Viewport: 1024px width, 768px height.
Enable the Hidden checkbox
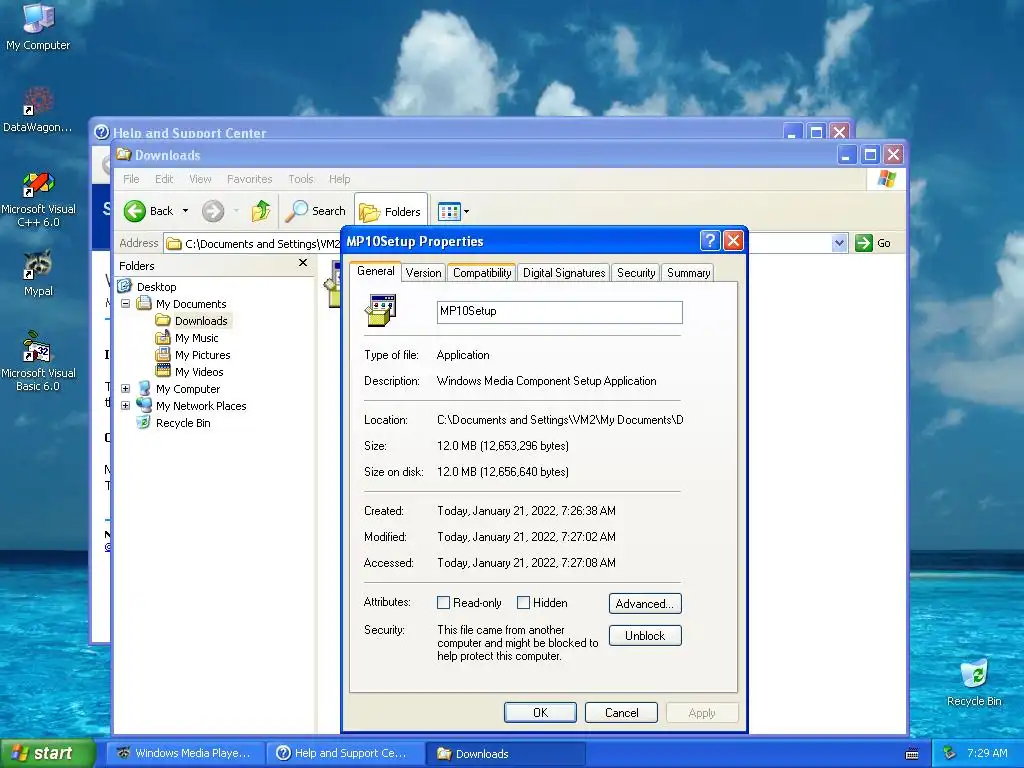click(523, 603)
